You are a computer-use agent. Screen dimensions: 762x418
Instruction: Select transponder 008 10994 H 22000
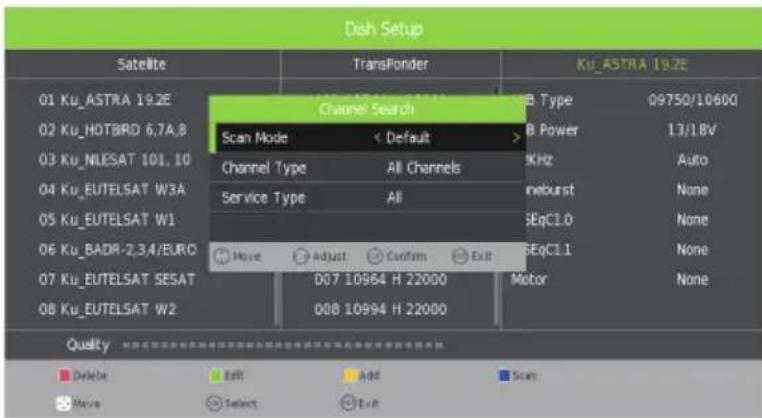(x=381, y=309)
